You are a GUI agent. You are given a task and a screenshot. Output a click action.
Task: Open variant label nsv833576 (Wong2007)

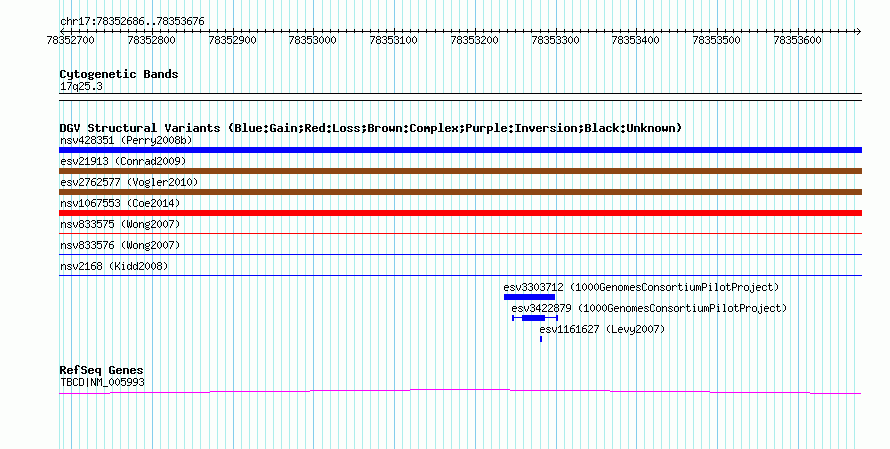120,245
